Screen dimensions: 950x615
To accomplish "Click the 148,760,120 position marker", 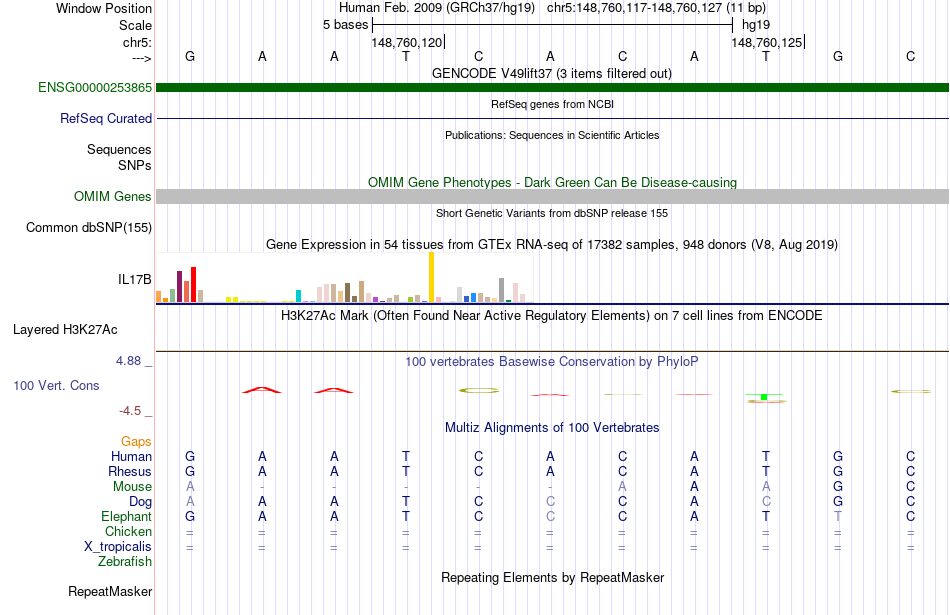I will click(407, 42).
